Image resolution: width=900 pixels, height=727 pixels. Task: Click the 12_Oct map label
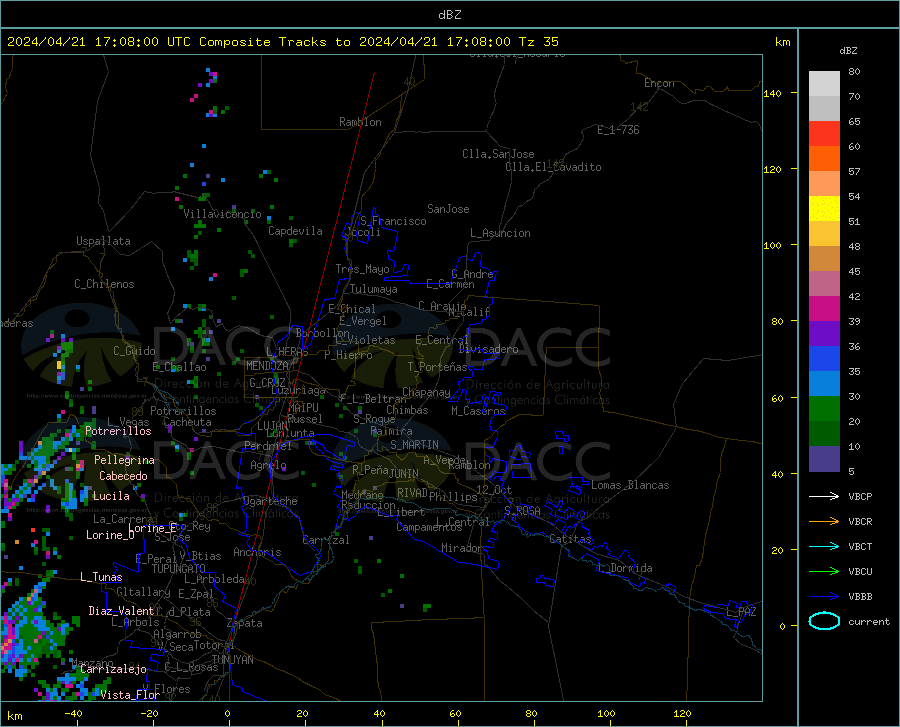[x=494, y=489]
